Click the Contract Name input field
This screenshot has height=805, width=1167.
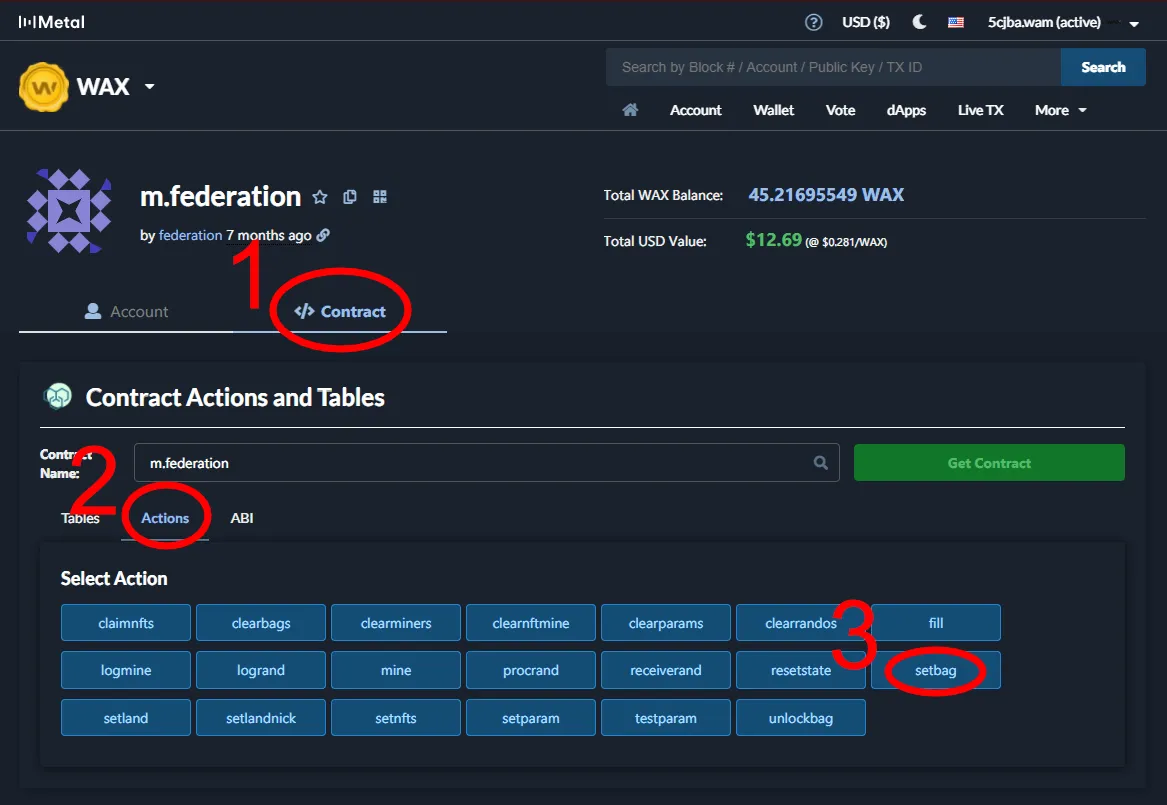point(487,463)
